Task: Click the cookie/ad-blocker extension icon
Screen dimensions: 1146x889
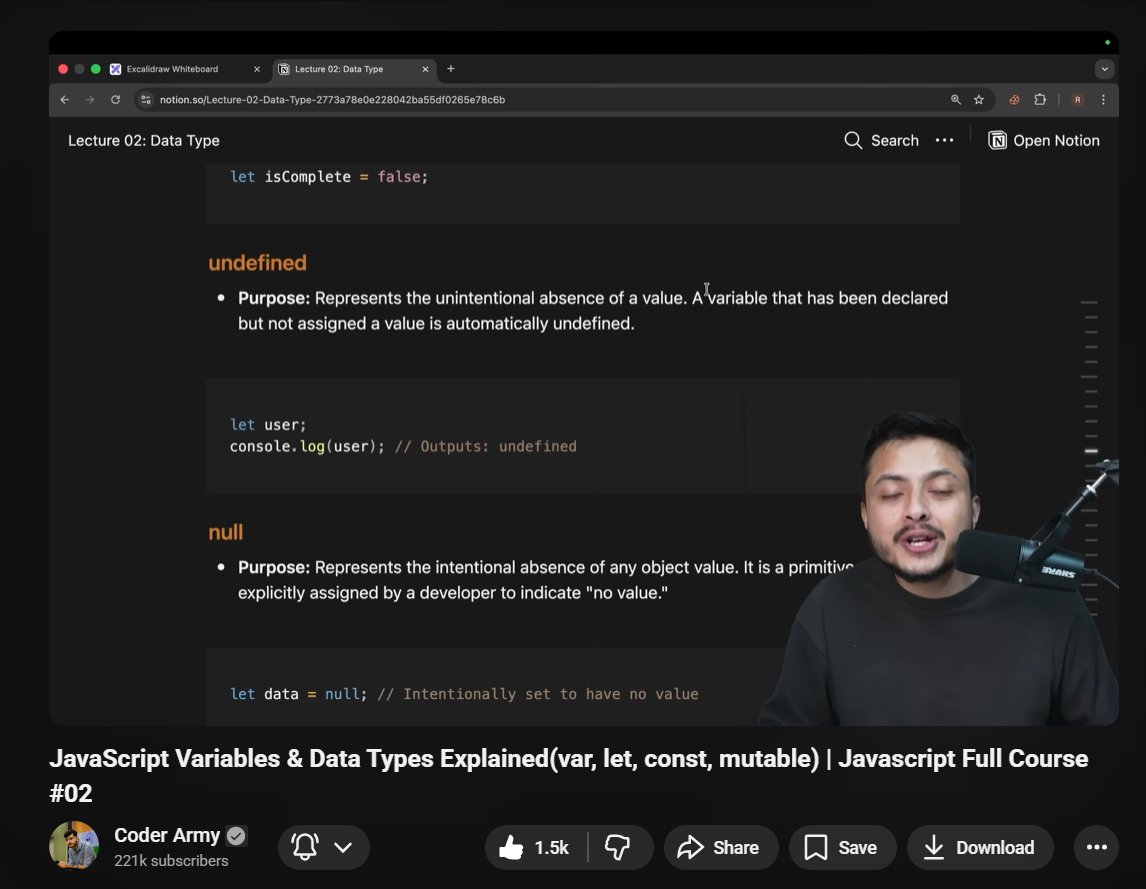Action: pyautogui.click(x=1013, y=100)
